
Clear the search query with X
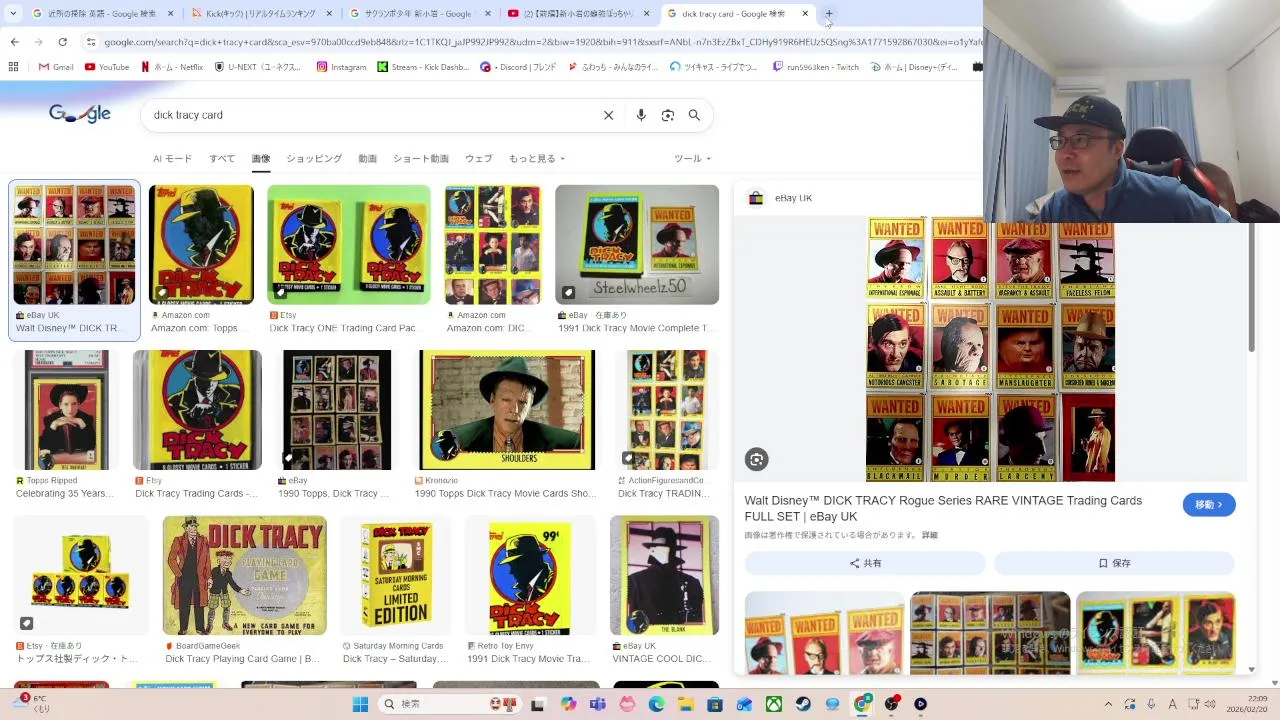(x=608, y=115)
